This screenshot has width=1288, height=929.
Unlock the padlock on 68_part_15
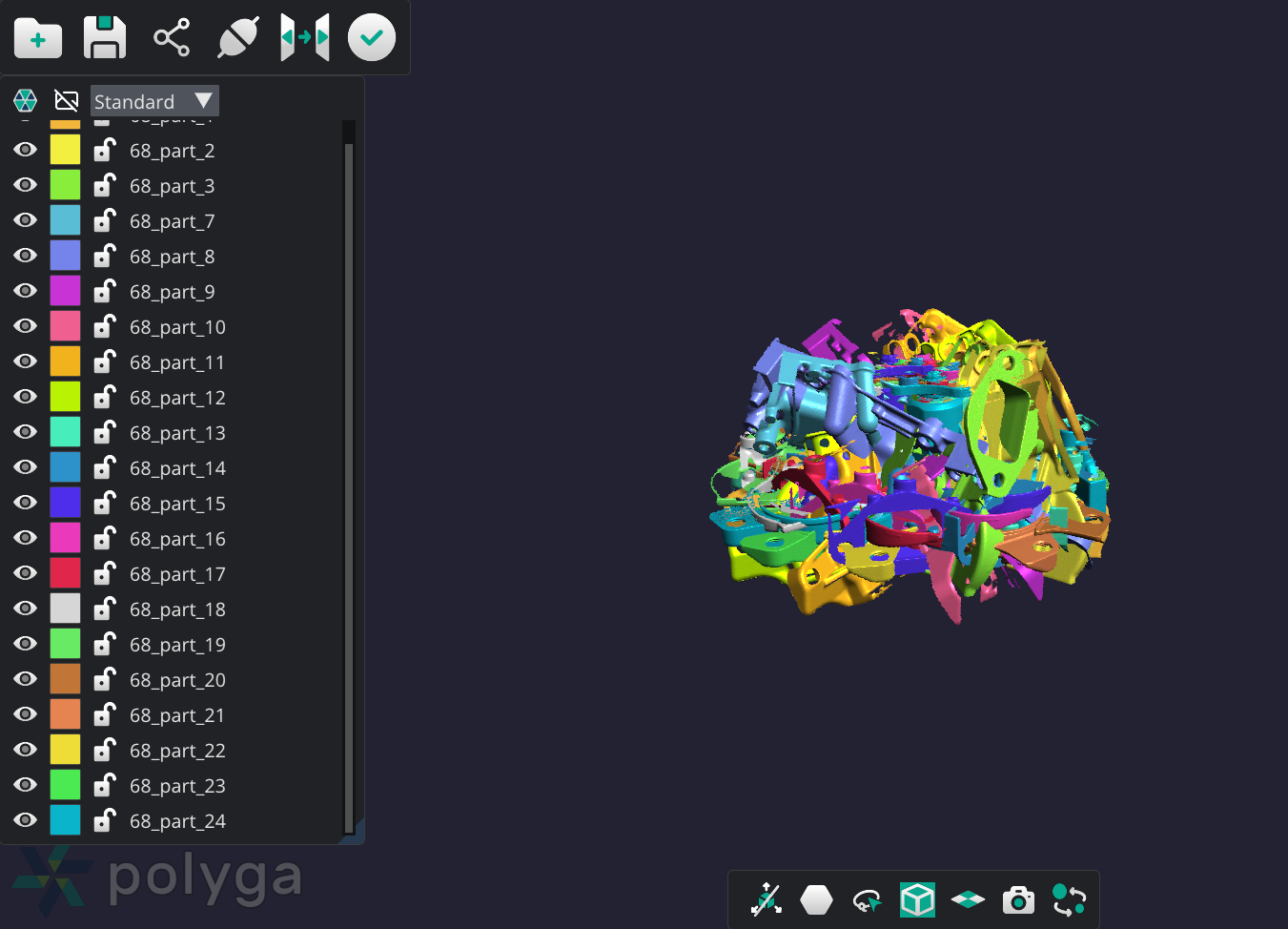coord(104,503)
